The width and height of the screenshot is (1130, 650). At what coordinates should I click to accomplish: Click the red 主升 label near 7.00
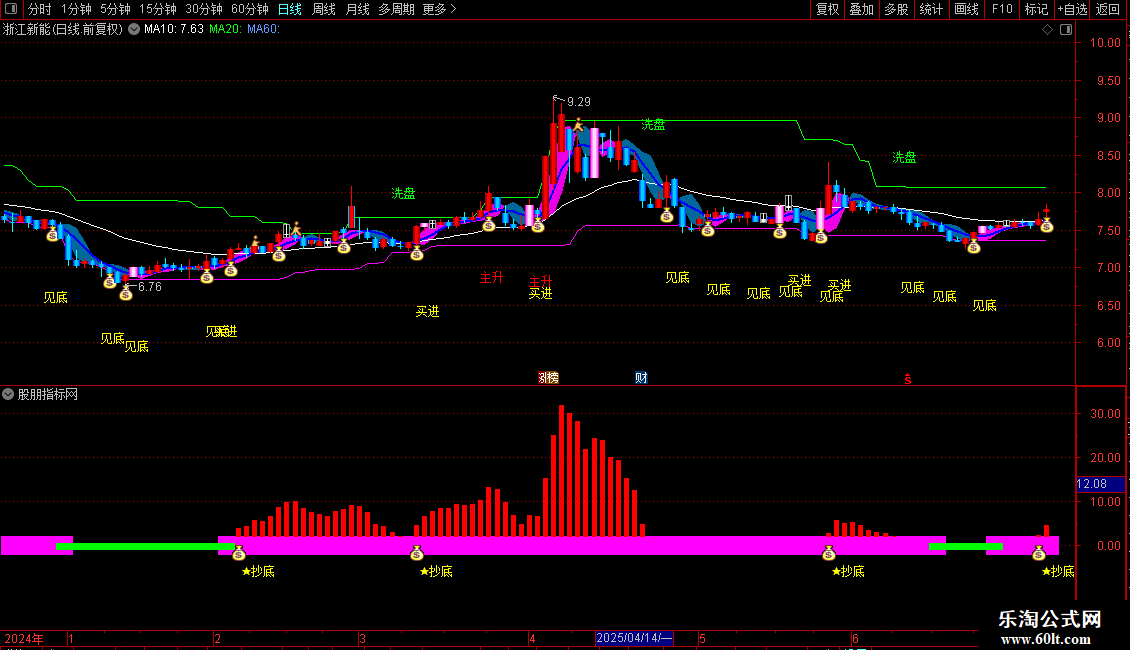click(491, 277)
